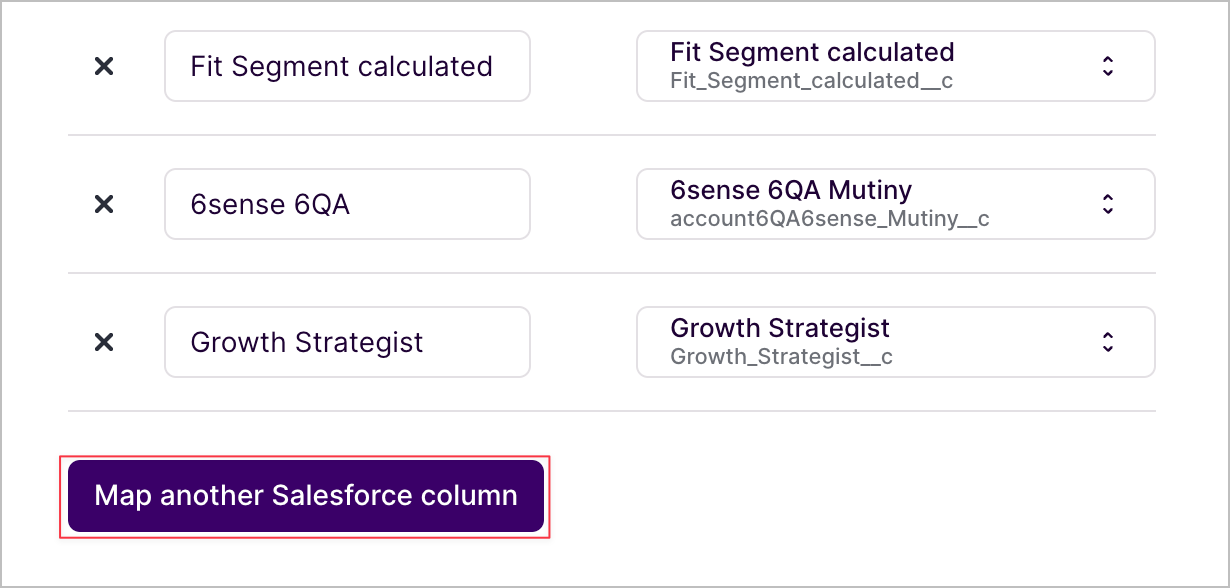Click the Growth_Strategist__c API name text
The width and height of the screenshot is (1230, 588).
click(x=781, y=357)
